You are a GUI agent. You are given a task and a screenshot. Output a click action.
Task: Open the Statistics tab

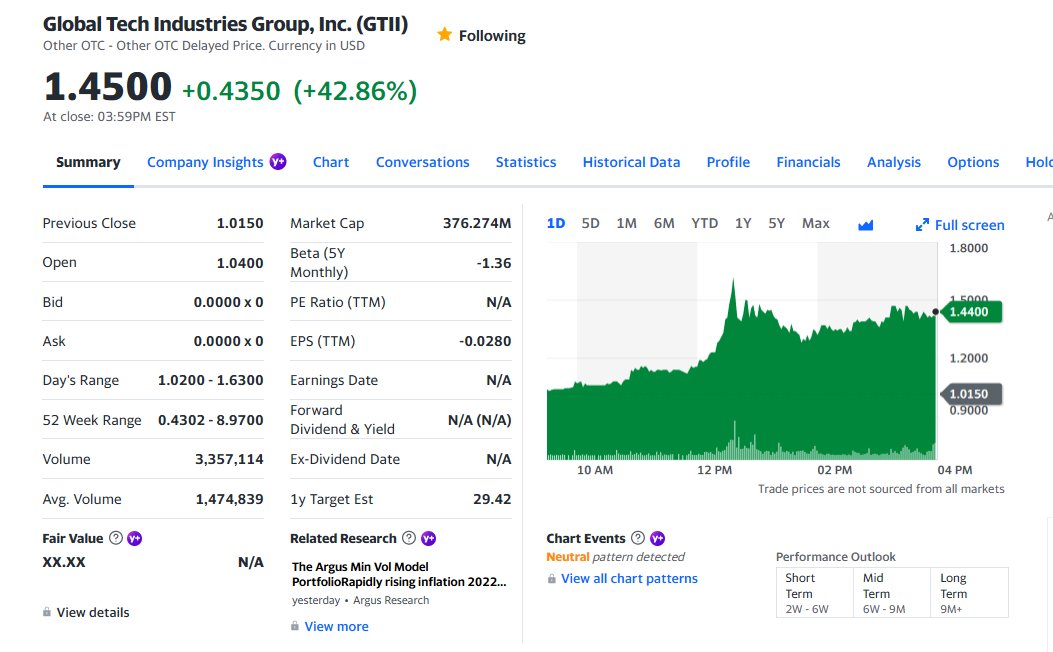526,162
